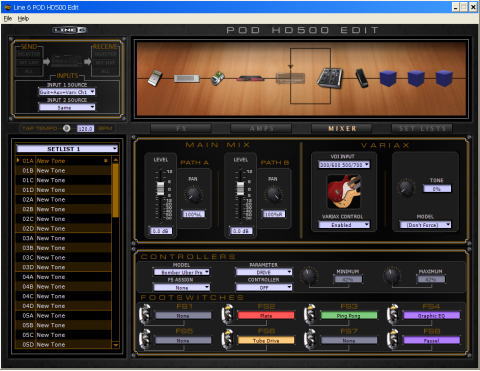Click the Path A pan knob

193,194
